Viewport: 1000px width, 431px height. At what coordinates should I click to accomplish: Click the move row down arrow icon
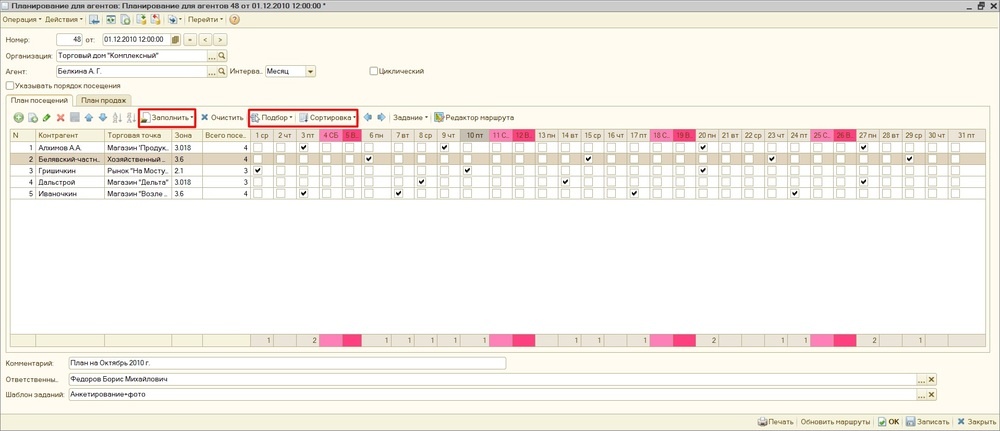103,118
